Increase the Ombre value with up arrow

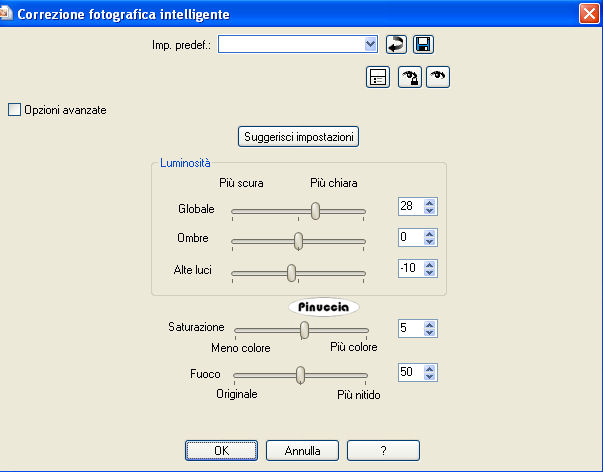pyautogui.click(x=430, y=233)
